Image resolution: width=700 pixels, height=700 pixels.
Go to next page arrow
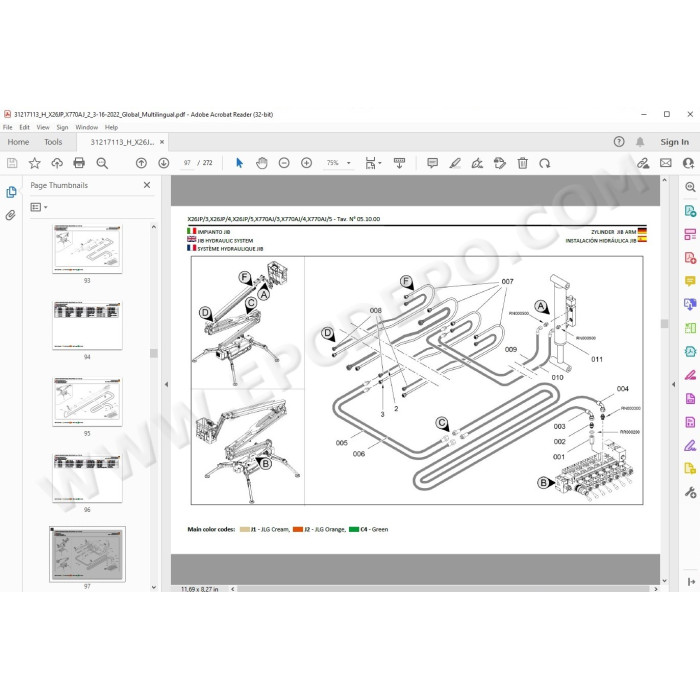tap(163, 163)
